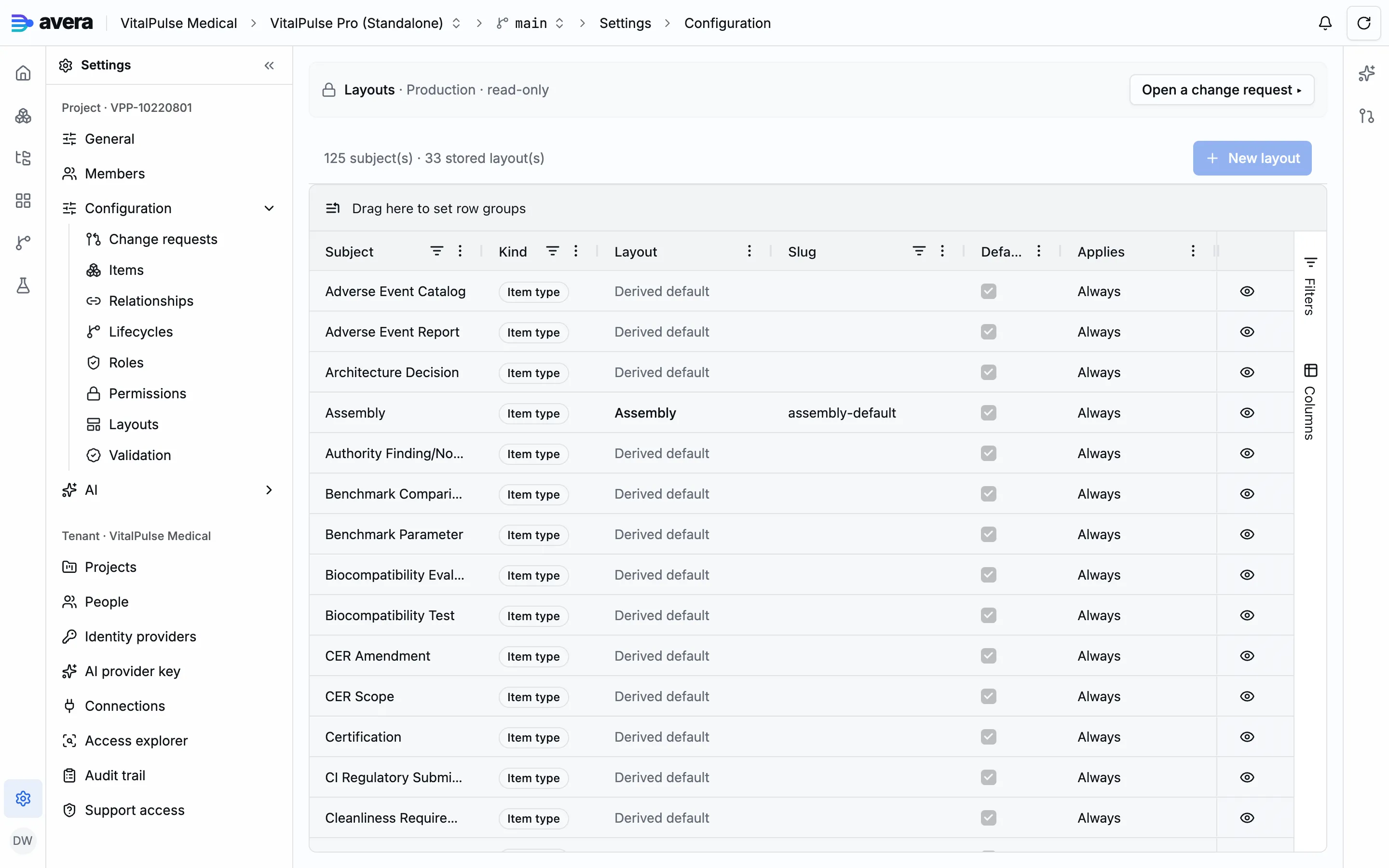This screenshot has width=1389, height=868.
Task: Open the dashboard grid icon in left rail
Action: click(23, 200)
